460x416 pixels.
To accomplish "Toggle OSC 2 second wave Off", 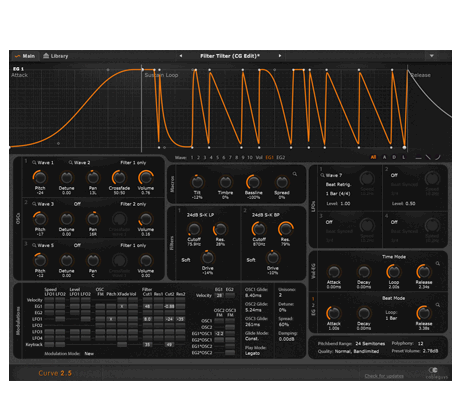I will [77, 204].
